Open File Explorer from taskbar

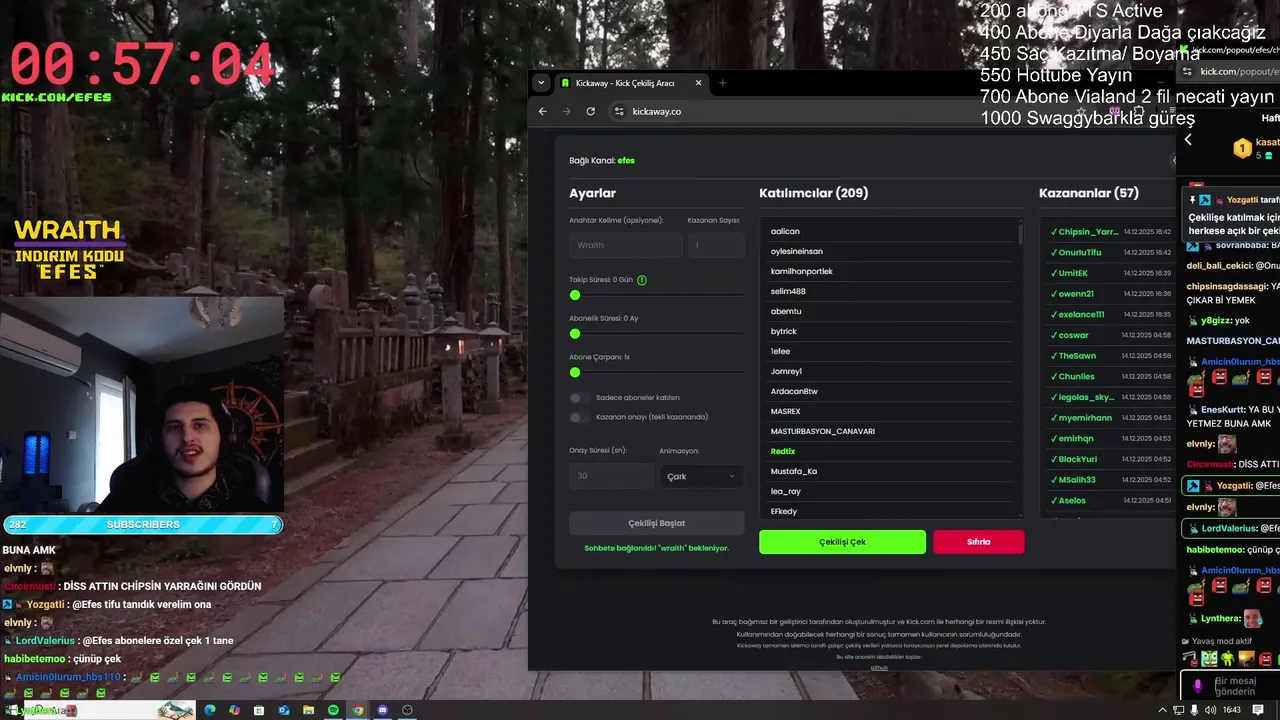309,710
